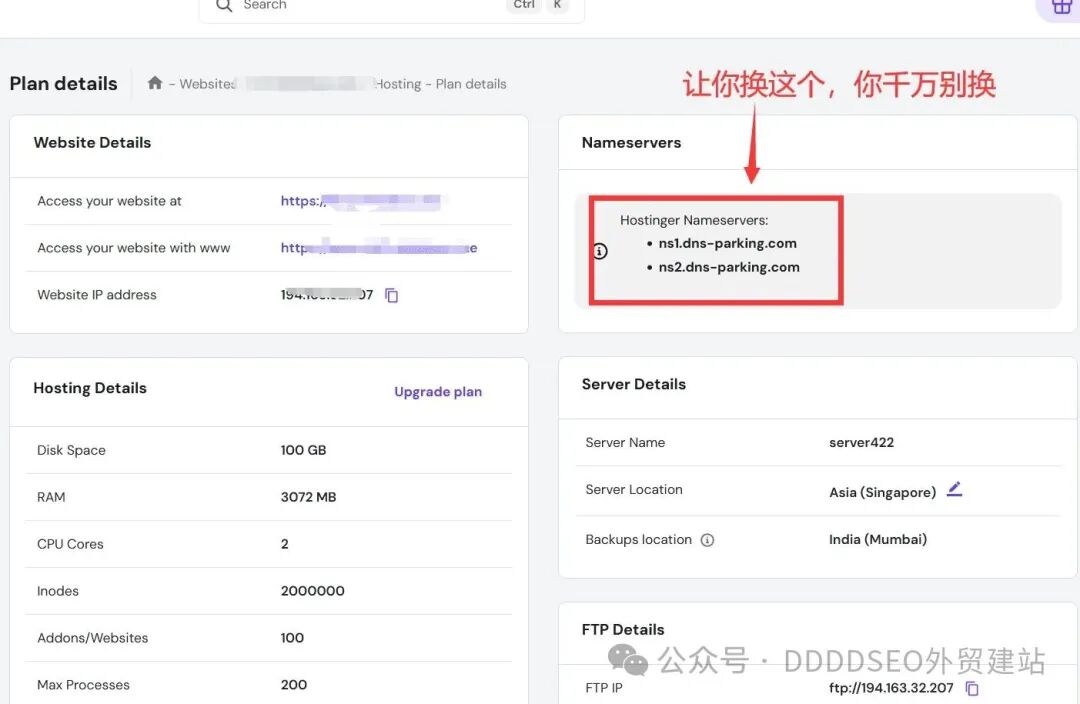
Task: Click the search magnifier icon
Action: [224, 5]
